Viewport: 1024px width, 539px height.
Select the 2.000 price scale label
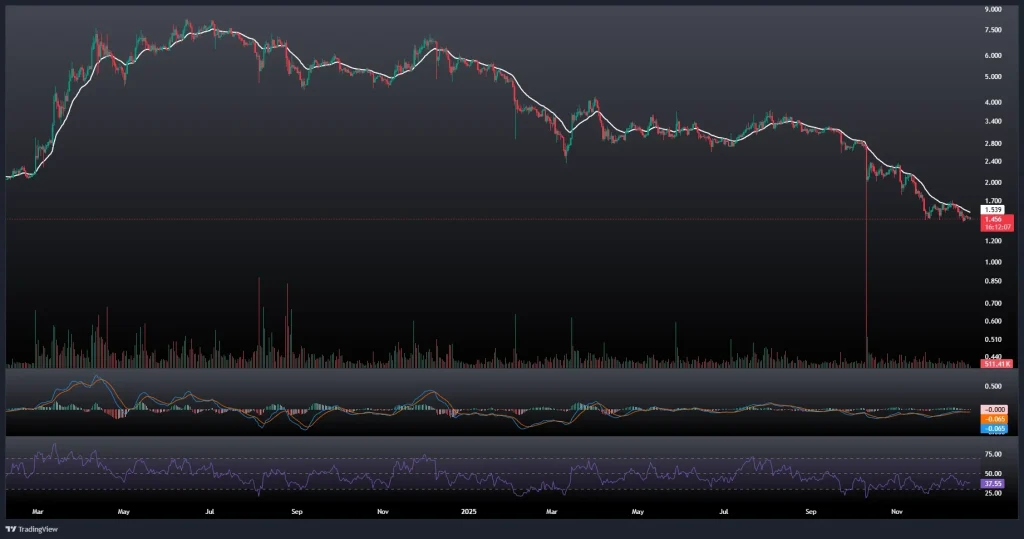994,183
